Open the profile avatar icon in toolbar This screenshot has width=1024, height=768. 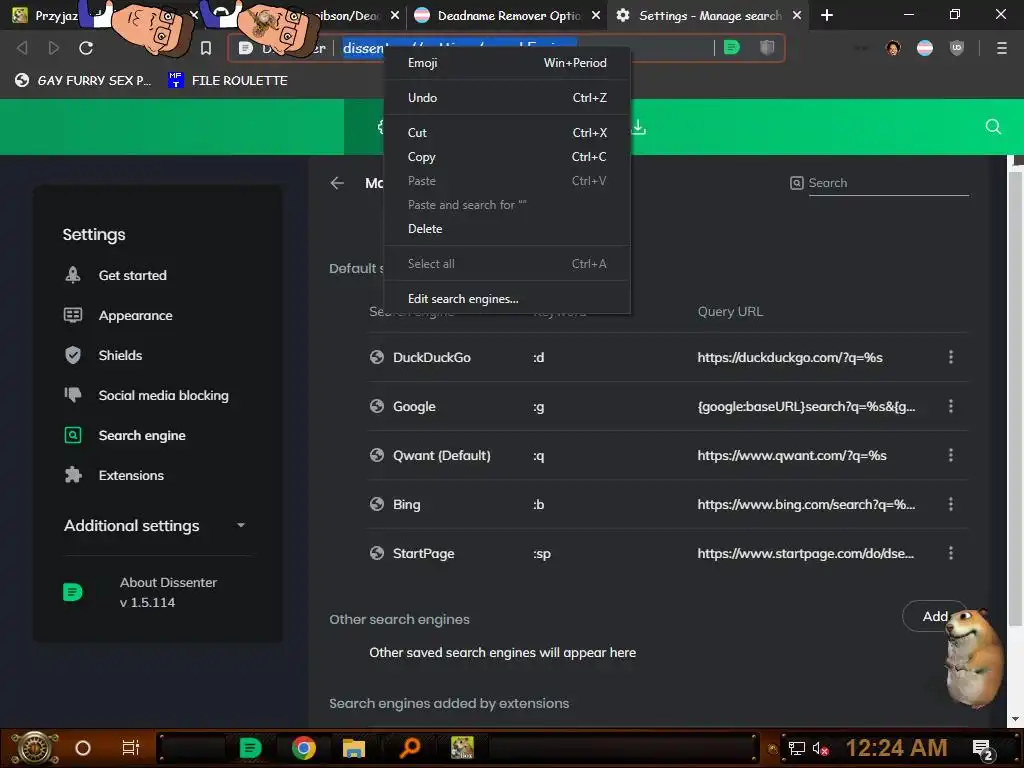click(893, 48)
